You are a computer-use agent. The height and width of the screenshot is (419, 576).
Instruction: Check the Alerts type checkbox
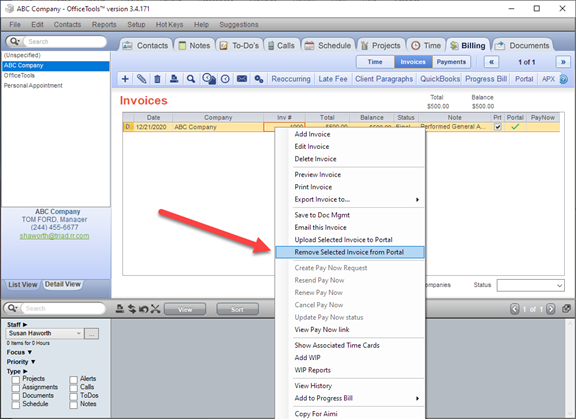[x=73, y=379]
